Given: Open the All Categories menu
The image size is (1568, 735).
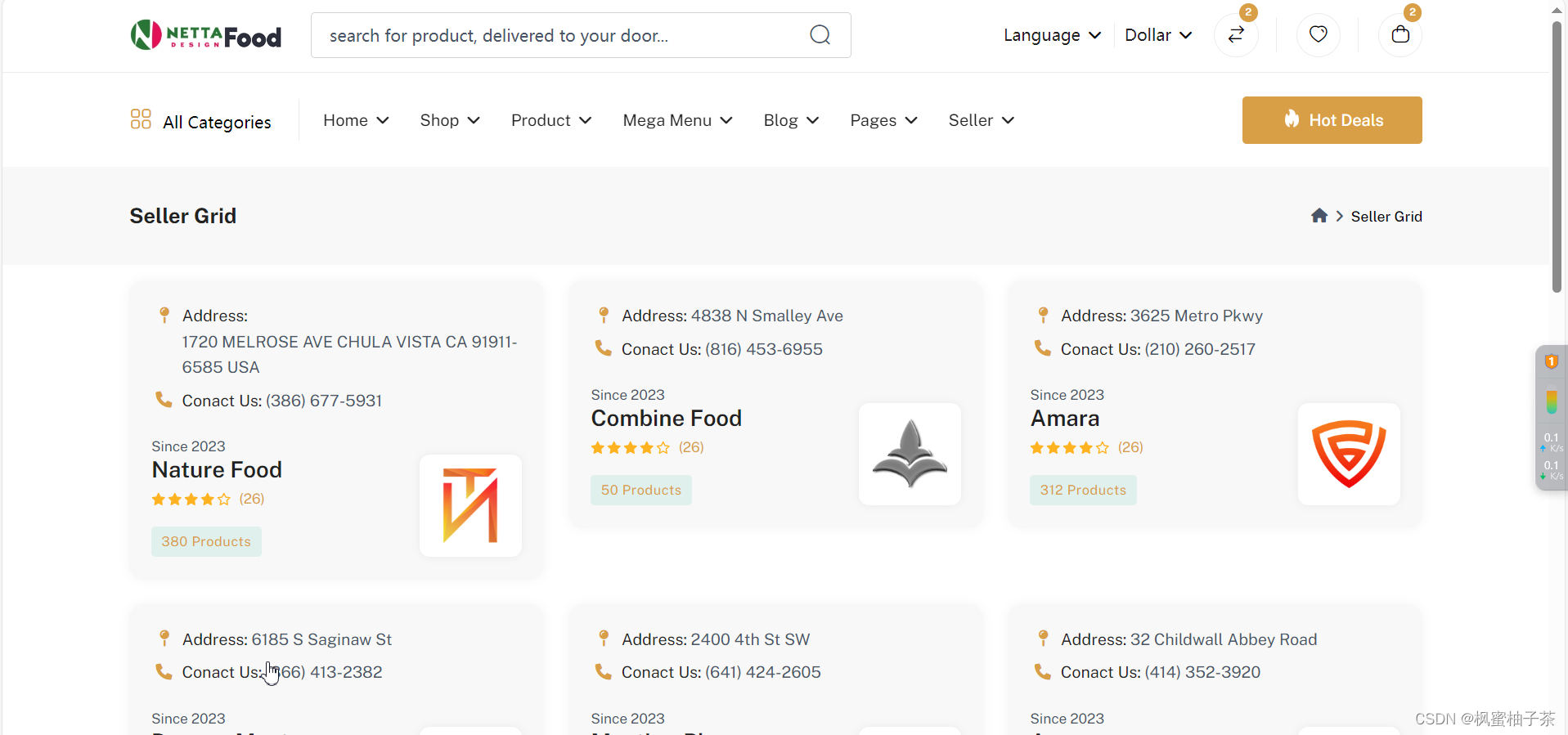Looking at the screenshot, I should (x=200, y=121).
